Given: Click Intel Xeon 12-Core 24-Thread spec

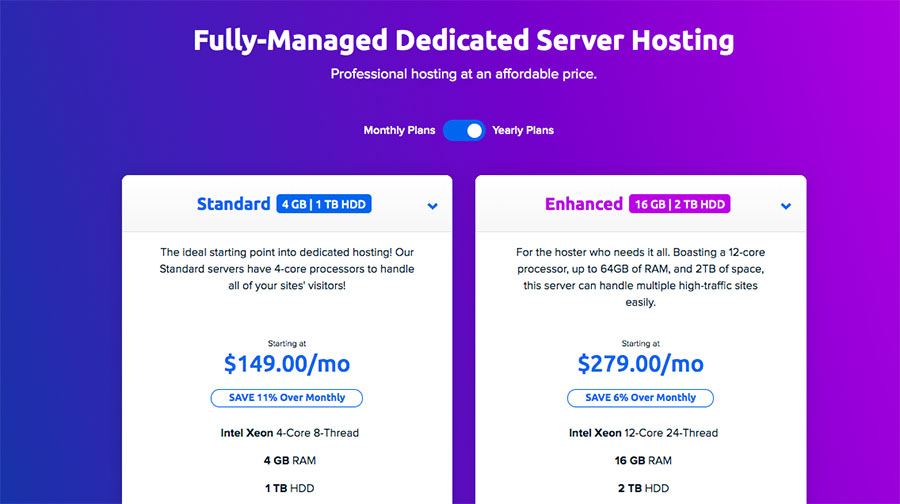Looking at the screenshot, I should (643, 433).
